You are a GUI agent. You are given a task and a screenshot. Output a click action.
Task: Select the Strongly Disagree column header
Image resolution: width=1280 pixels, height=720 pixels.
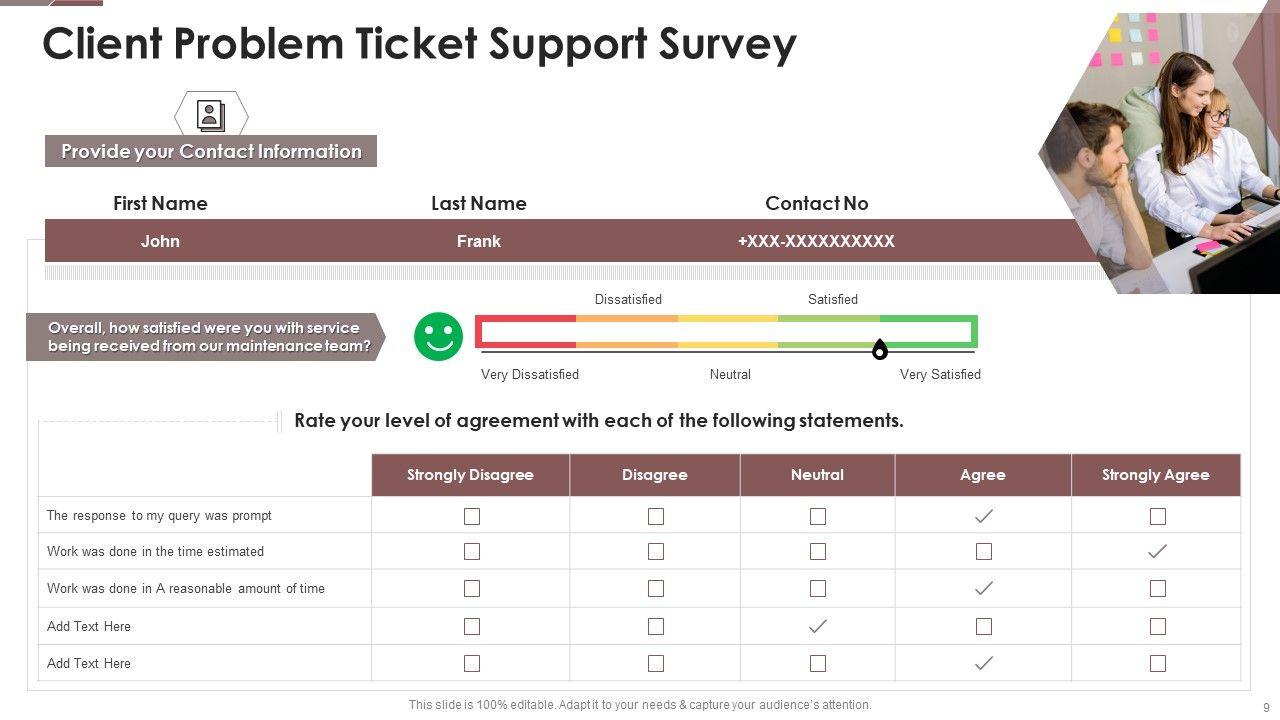tap(470, 475)
